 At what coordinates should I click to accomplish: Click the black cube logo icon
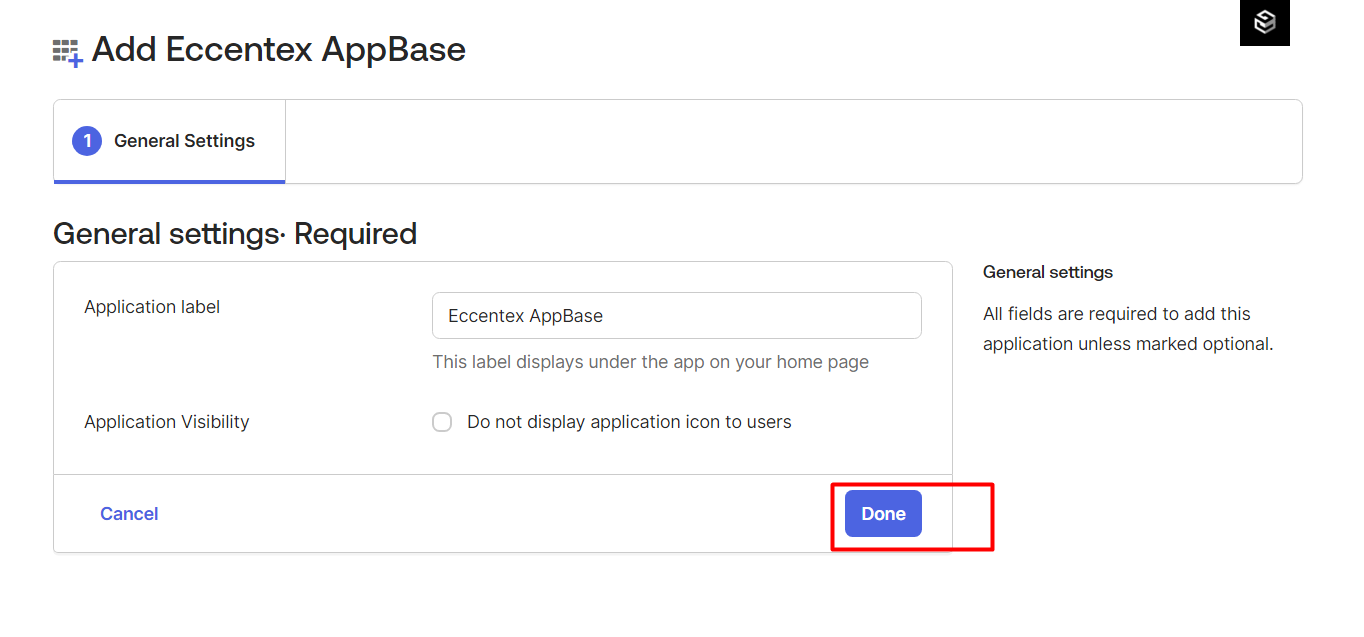click(x=1265, y=23)
